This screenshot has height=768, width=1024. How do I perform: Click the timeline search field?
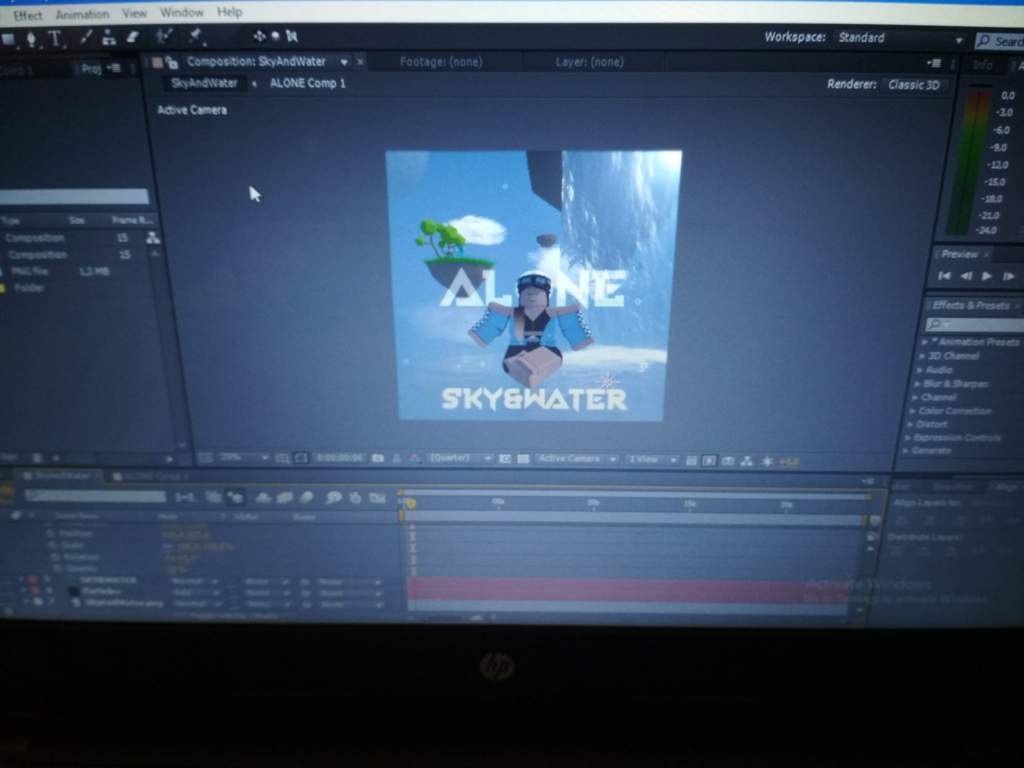pos(95,496)
